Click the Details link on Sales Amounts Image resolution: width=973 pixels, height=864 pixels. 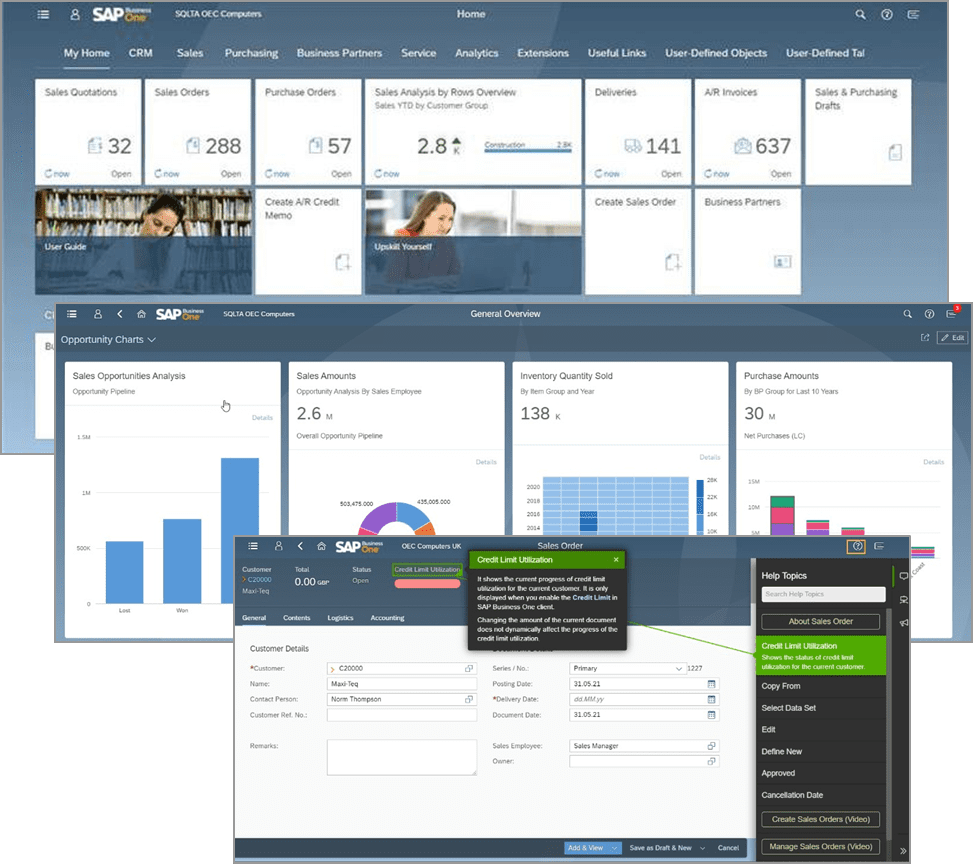click(x=487, y=462)
